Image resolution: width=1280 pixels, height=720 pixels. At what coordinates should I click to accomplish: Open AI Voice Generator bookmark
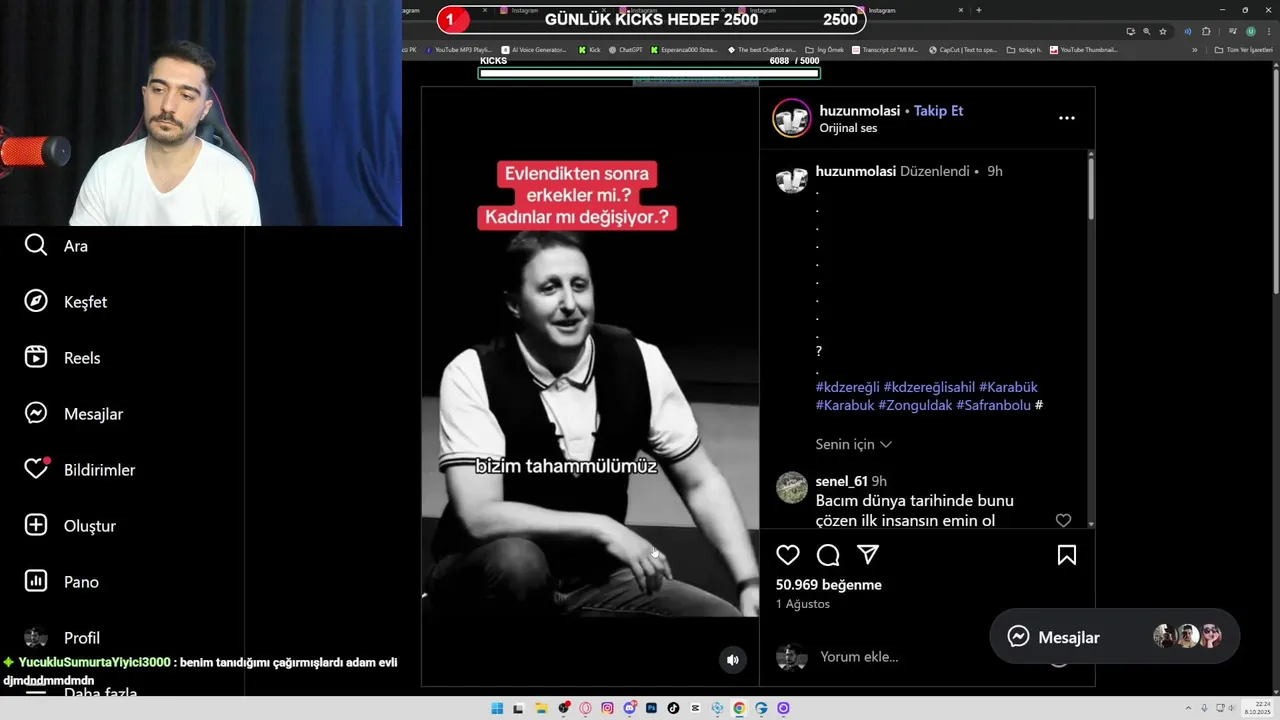point(534,49)
